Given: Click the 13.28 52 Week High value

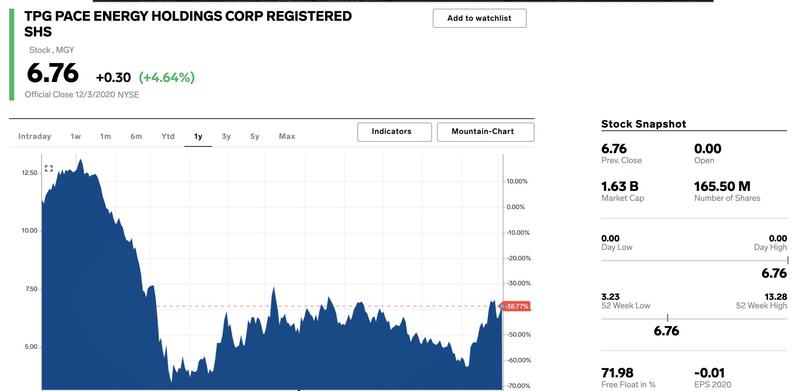Looking at the screenshot, I should tap(776, 297).
